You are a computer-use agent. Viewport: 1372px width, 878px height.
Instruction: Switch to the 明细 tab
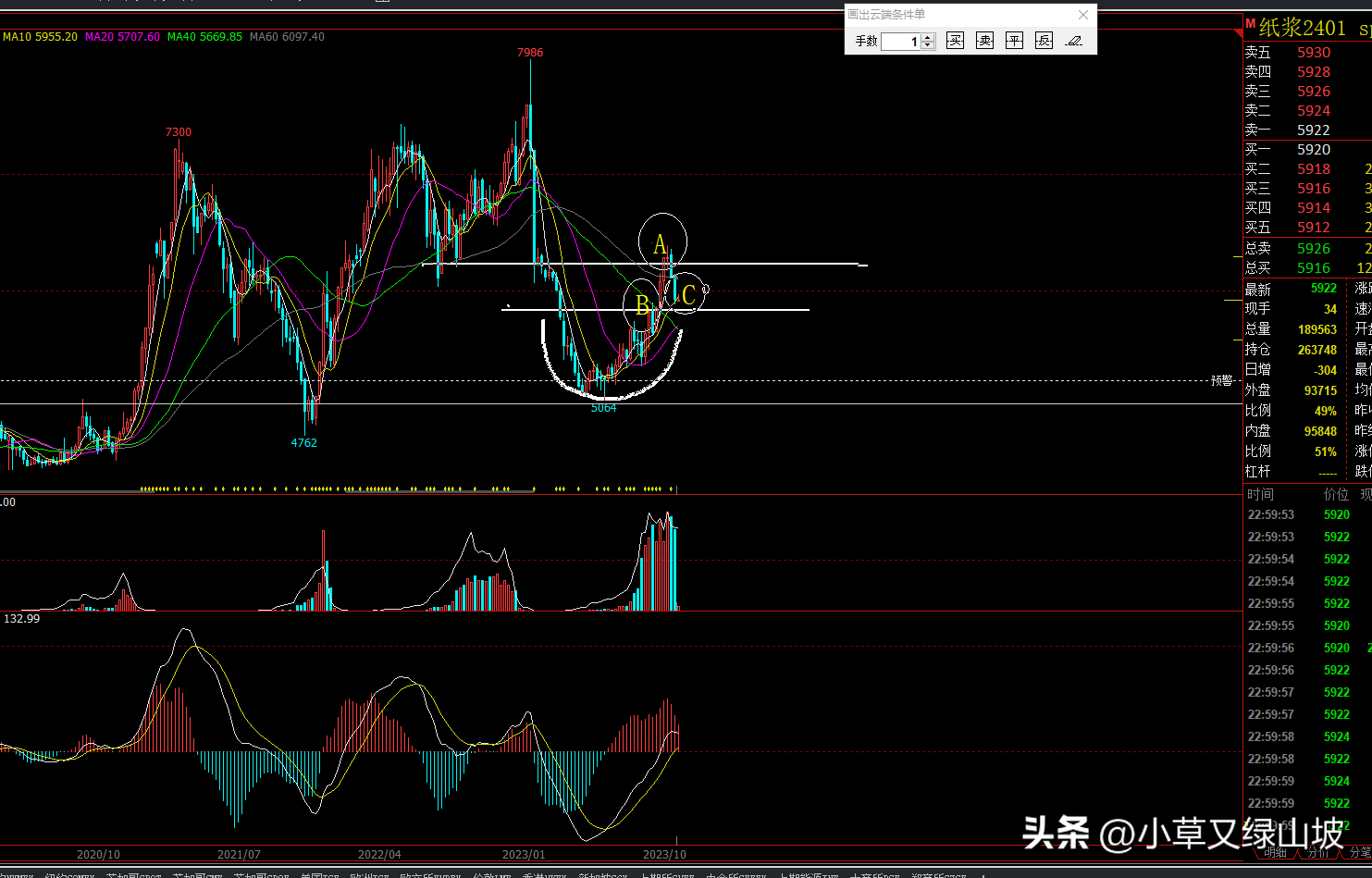click(1276, 852)
